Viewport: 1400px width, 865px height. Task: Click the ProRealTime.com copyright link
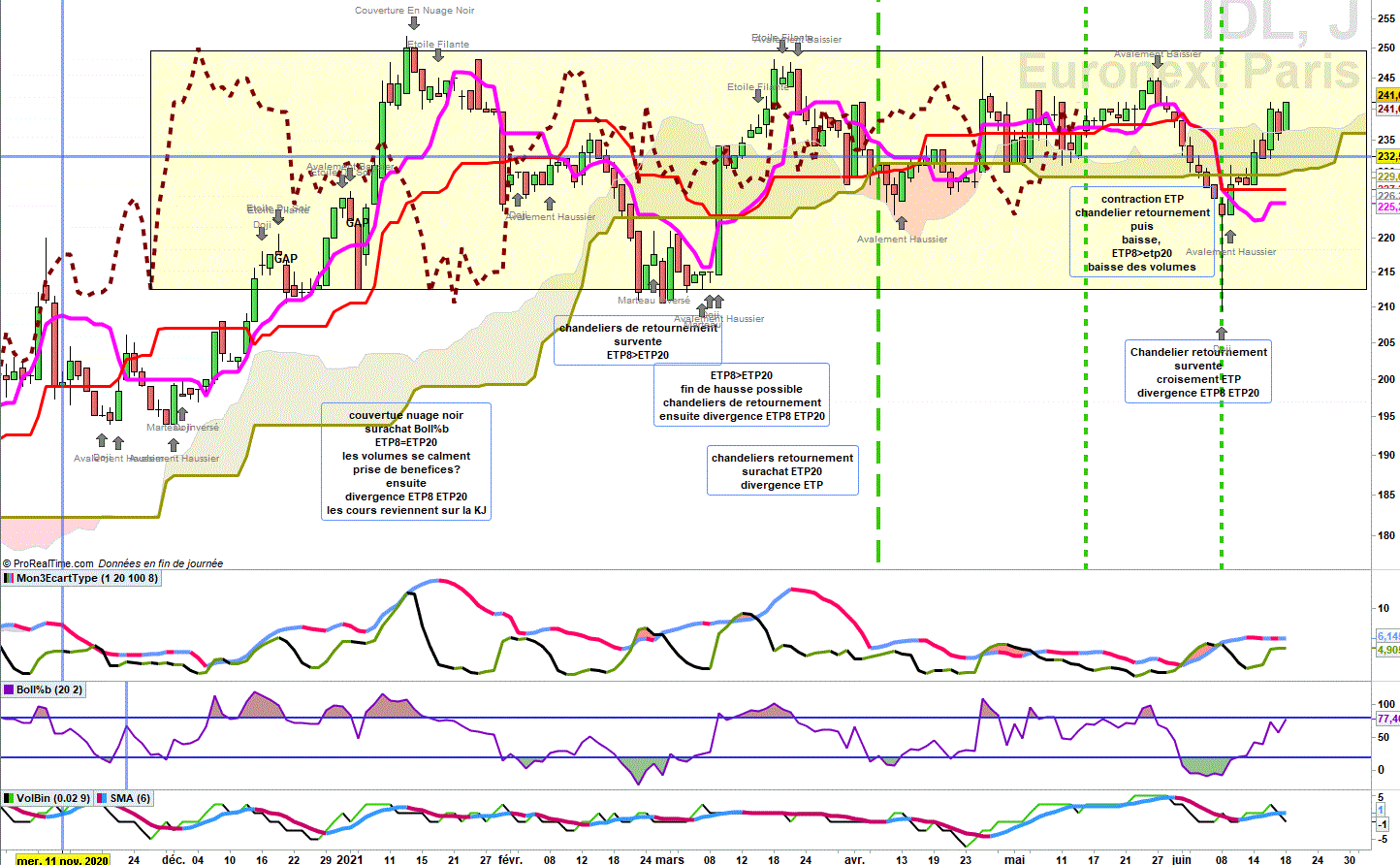click(48, 563)
